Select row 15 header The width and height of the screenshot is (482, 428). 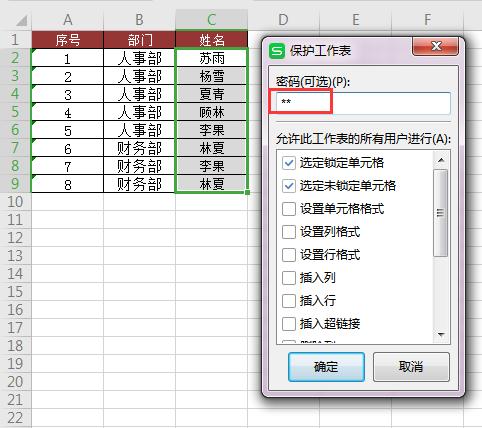coord(15,292)
